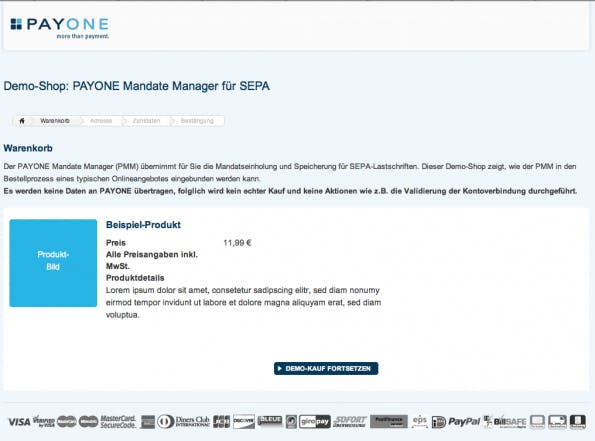Click the PostFinance logo

389,422
